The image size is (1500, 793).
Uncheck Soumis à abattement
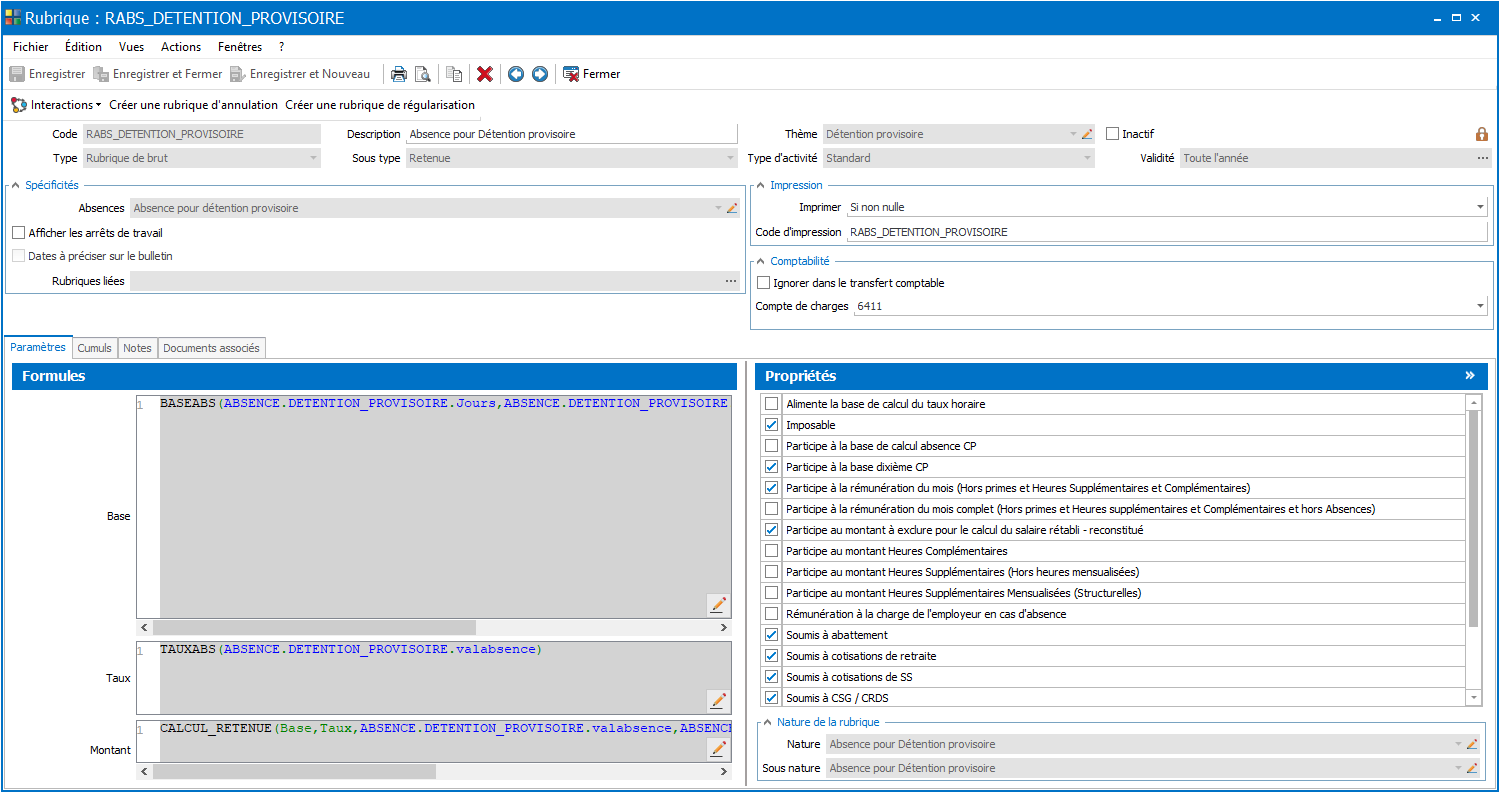click(x=771, y=635)
